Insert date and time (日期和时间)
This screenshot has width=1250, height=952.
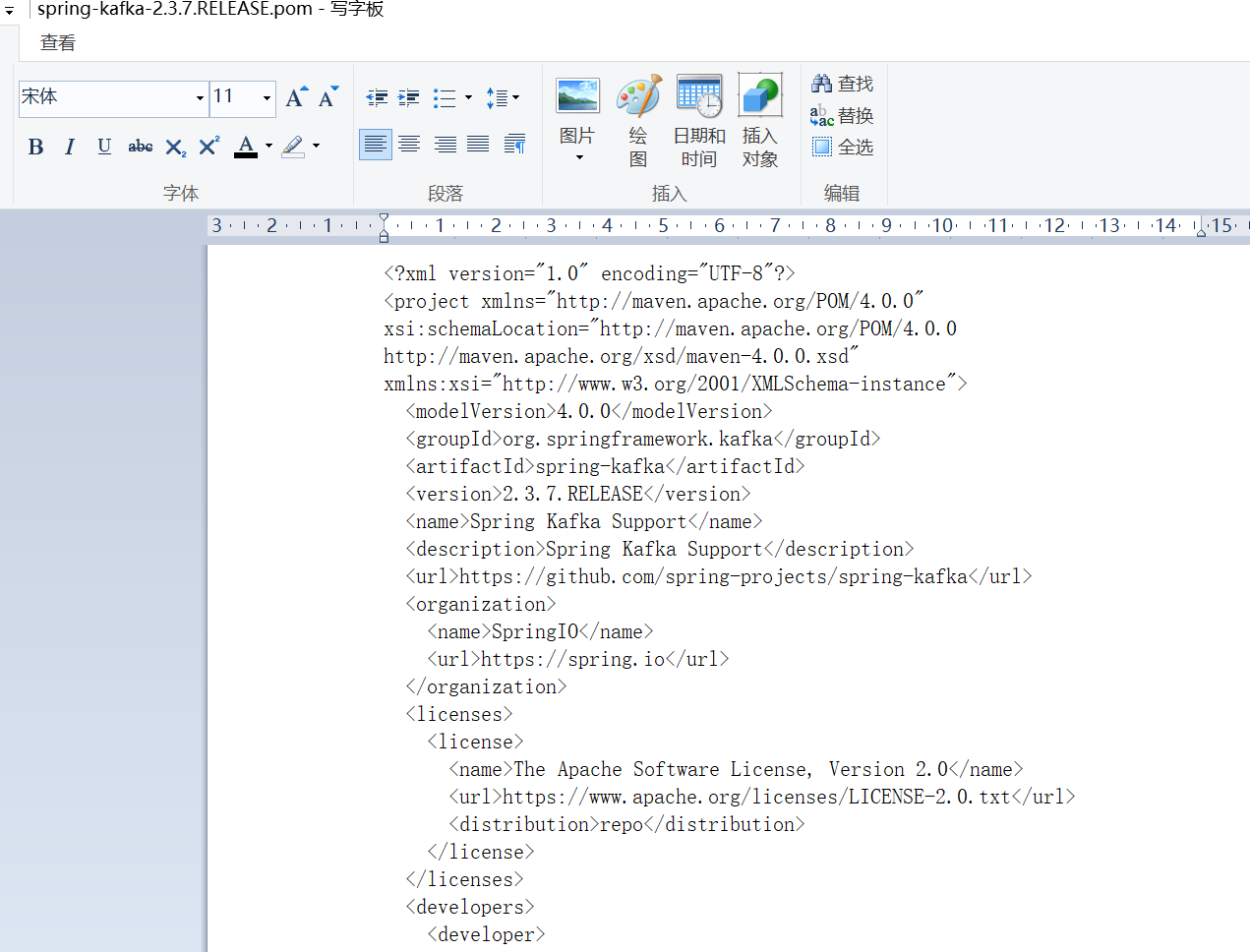[699, 120]
